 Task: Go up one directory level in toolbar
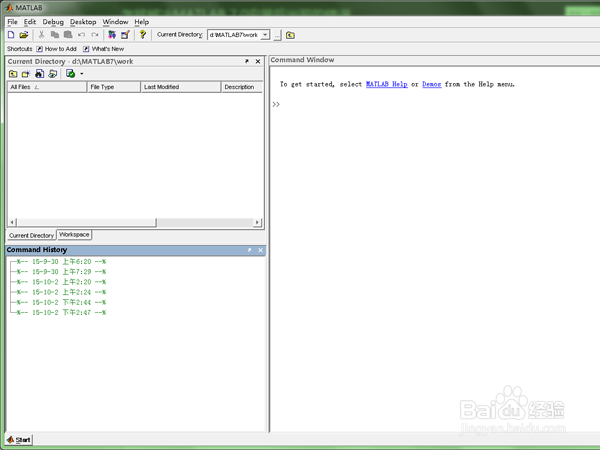pos(290,35)
